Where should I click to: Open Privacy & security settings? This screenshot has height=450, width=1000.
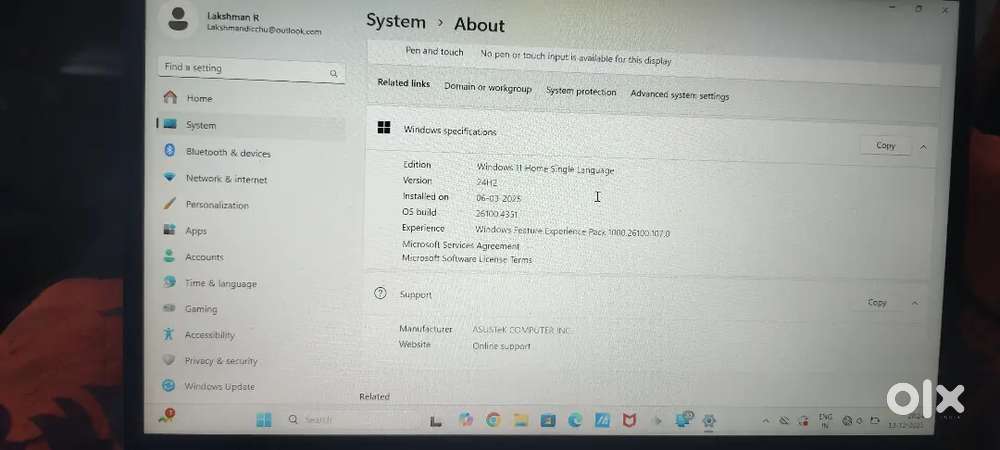tap(220, 361)
